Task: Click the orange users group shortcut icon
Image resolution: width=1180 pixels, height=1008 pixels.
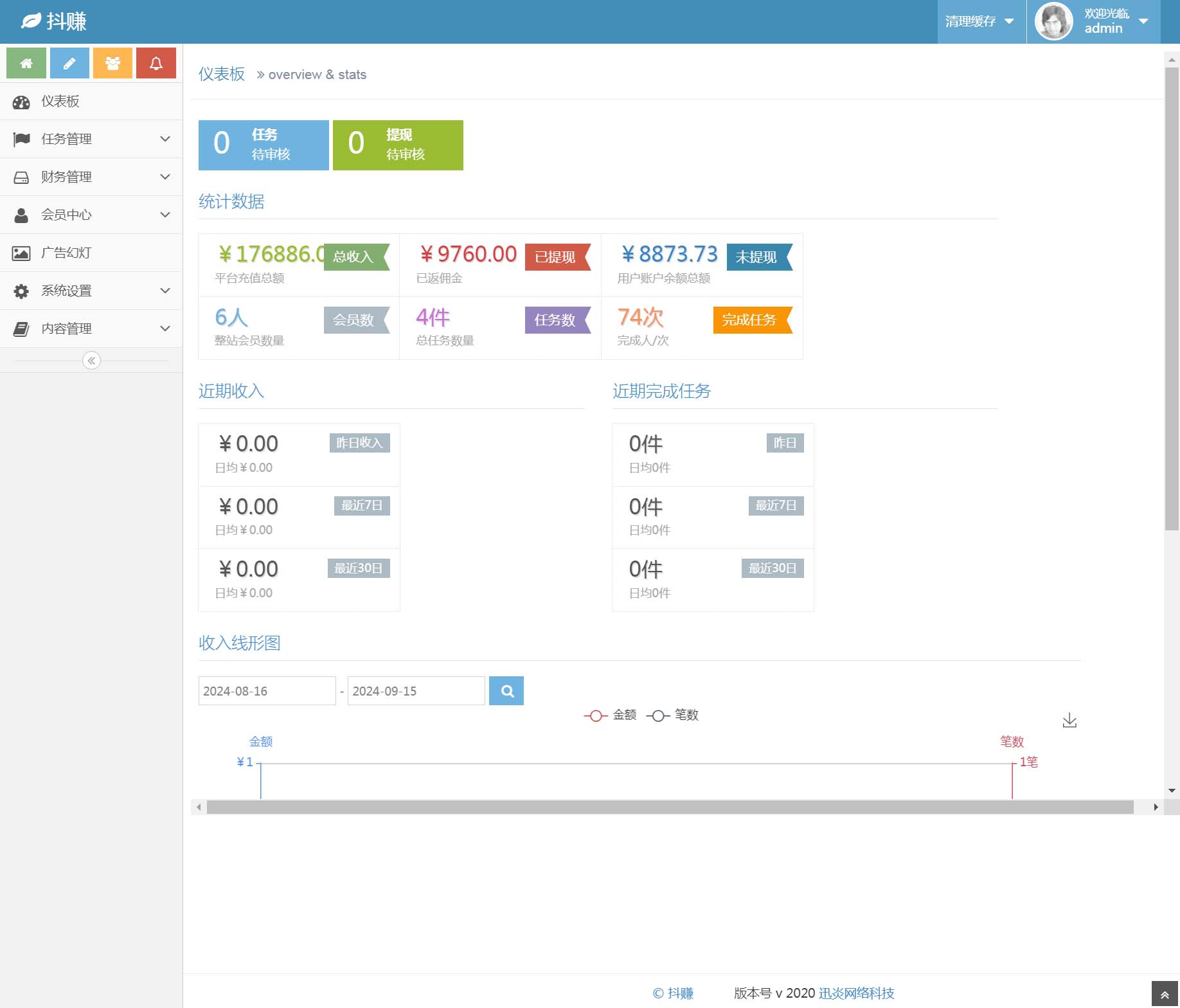Action: coord(112,63)
